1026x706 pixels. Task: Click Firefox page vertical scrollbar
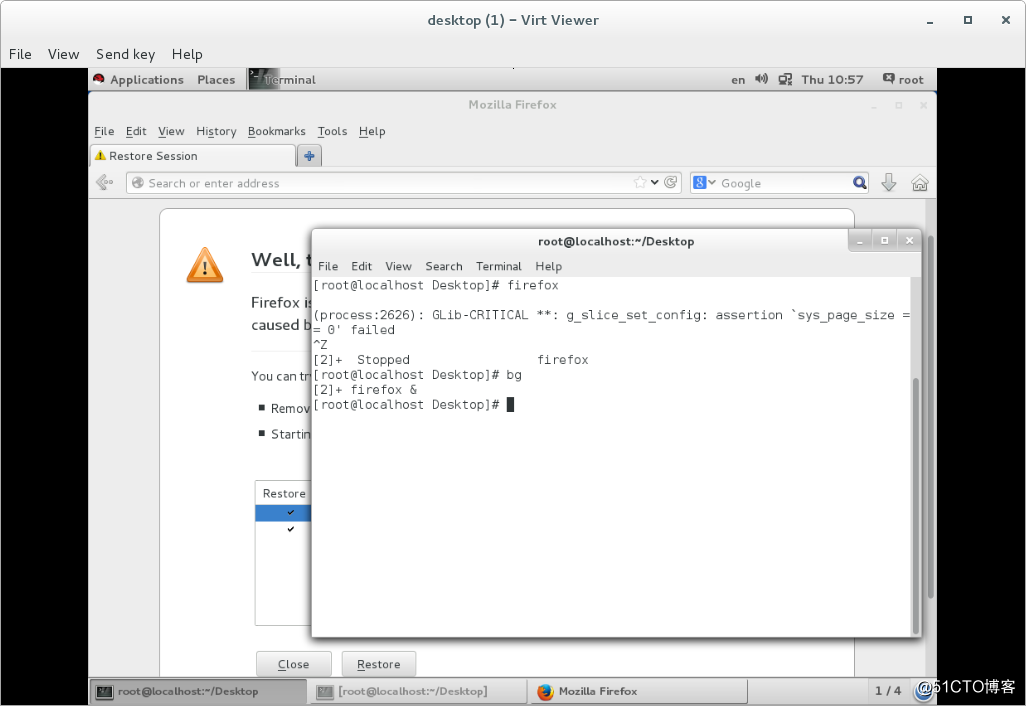(x=930, y=416)
